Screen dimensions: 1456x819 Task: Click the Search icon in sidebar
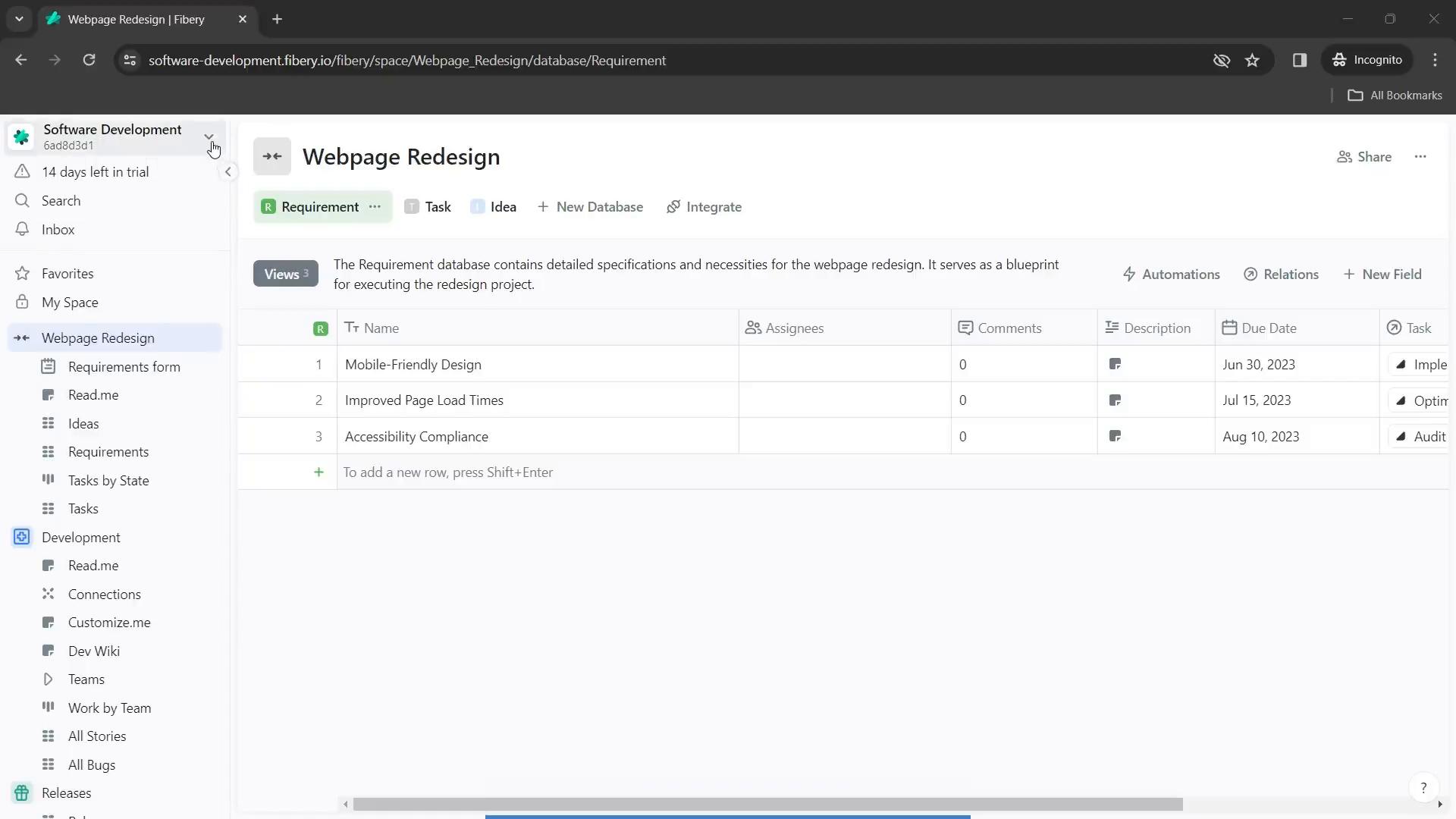pyautogui.click(x=22, y=201)
